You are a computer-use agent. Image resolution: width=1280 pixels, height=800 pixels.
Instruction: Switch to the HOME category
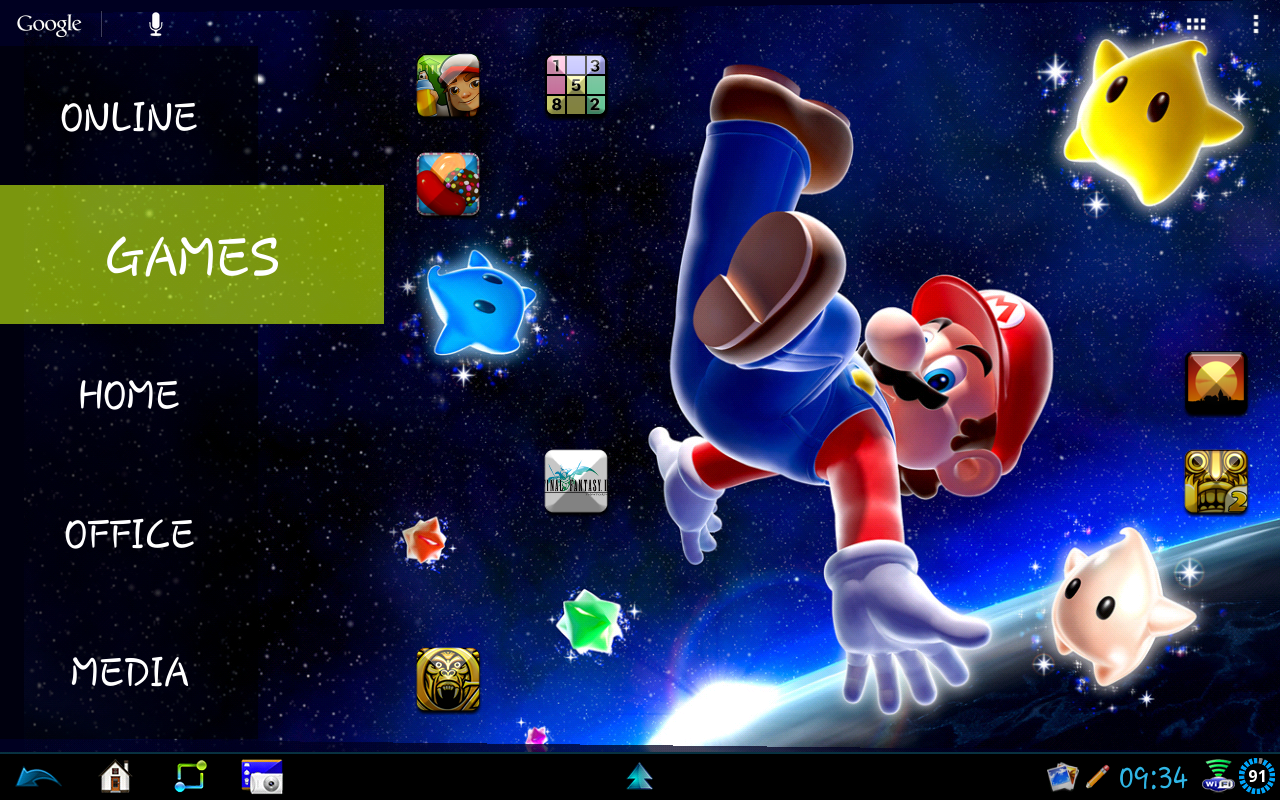coord(129,394)
